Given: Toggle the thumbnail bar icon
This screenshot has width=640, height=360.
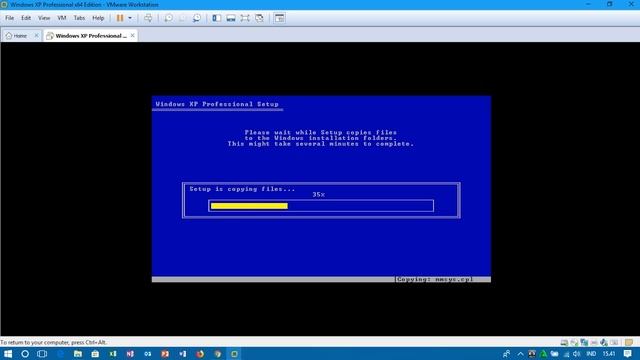Looking at the screenshot, I should tap(231, 18).
